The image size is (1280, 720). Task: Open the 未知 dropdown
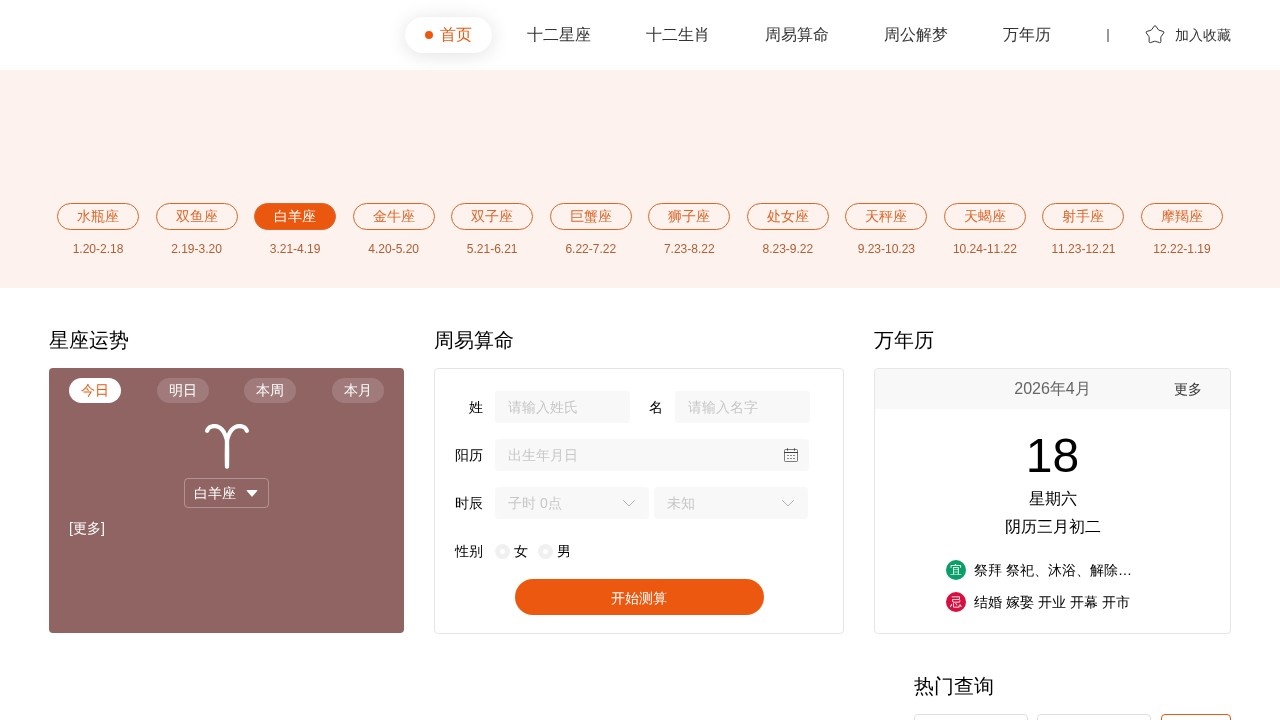(730, 503)
